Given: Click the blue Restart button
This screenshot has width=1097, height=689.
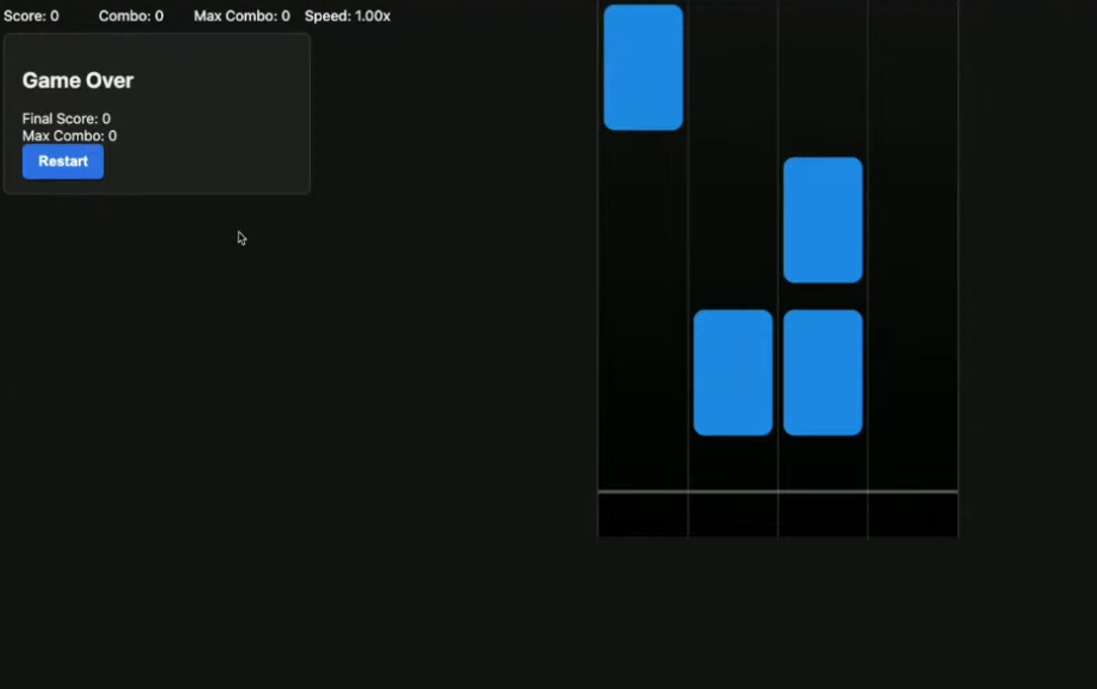Looking at the screenshot, I should coord(63,161).
